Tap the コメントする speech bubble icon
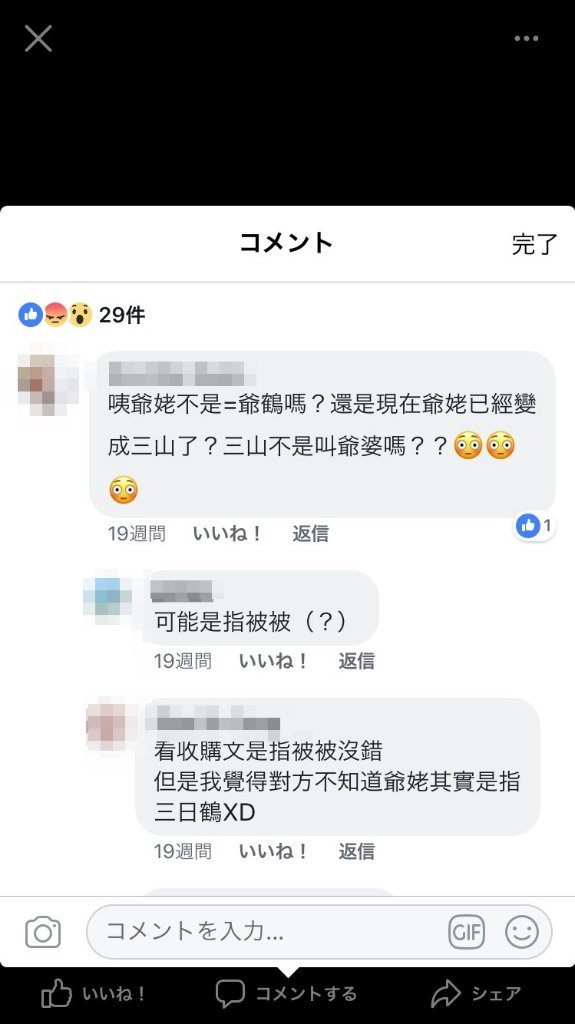The height and width of the screenshot is (1024, 575). 230,994
